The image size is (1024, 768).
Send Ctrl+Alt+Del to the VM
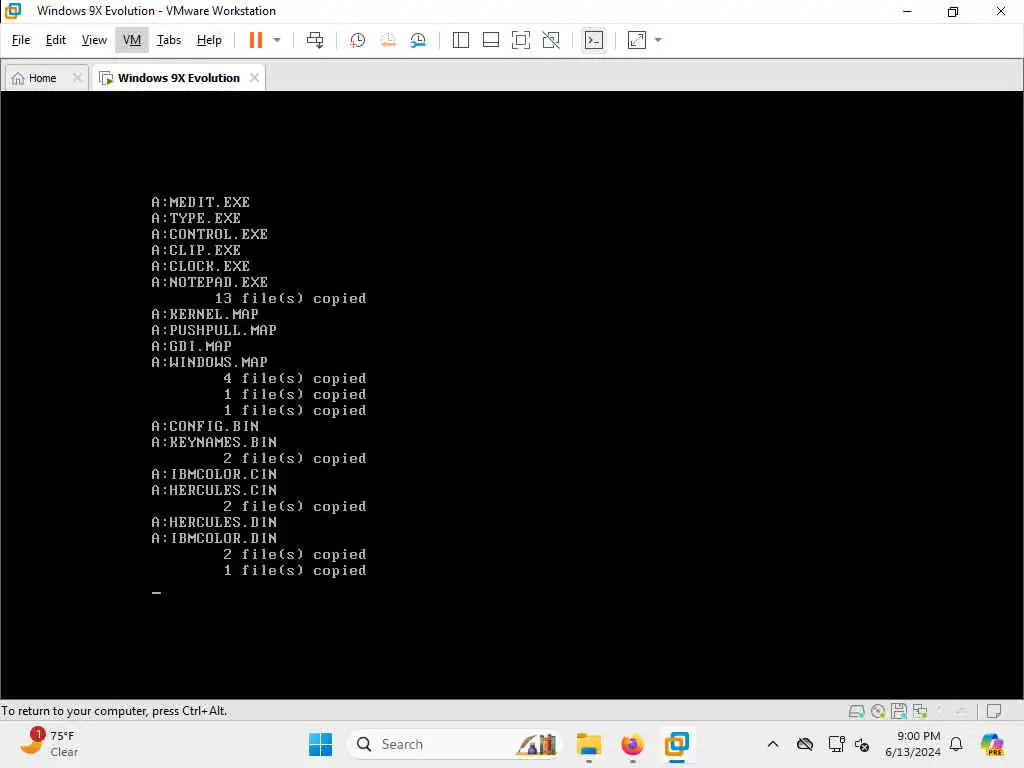click(315, 40)
